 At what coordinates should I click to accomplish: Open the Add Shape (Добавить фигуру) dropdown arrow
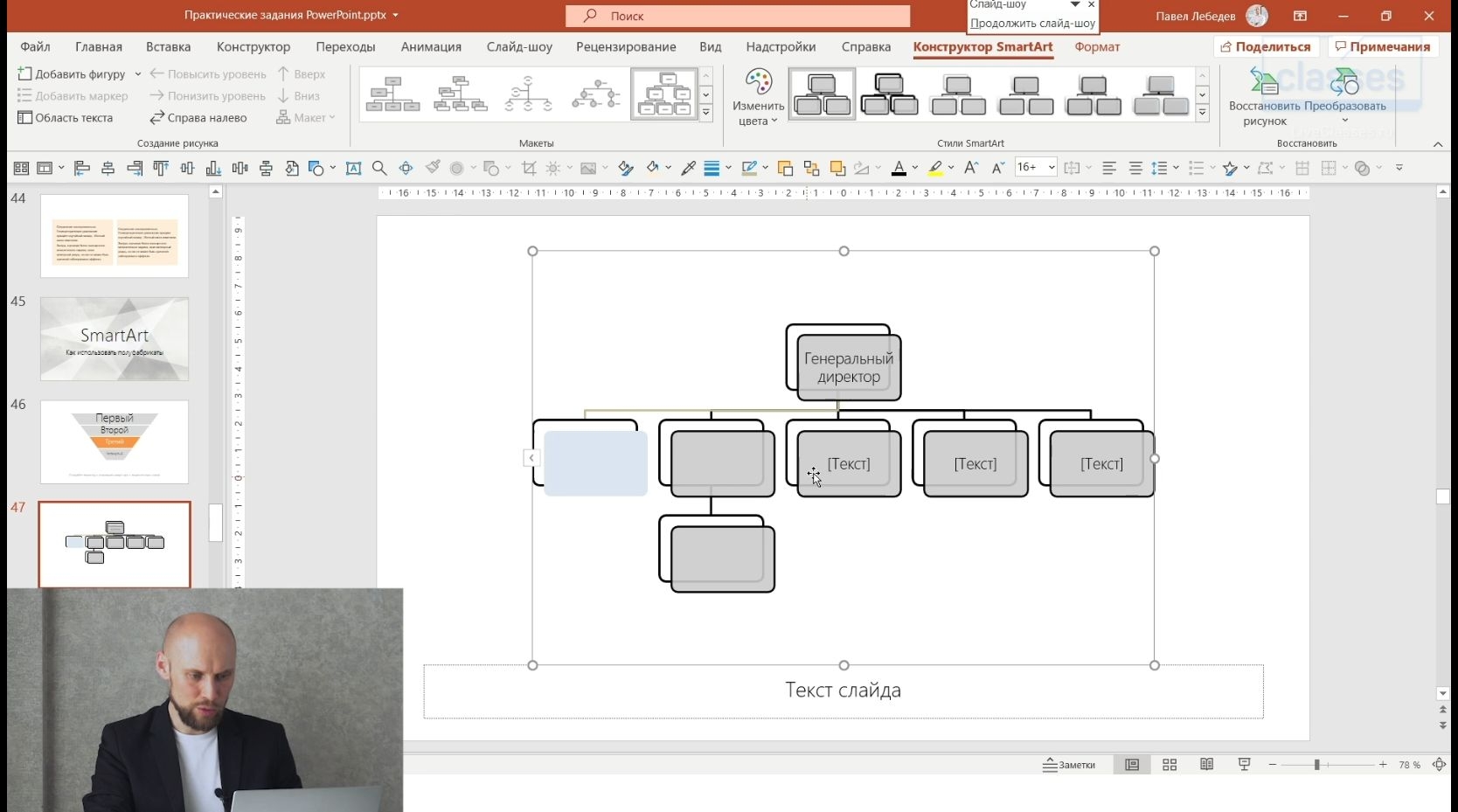[x=138, y=74]
